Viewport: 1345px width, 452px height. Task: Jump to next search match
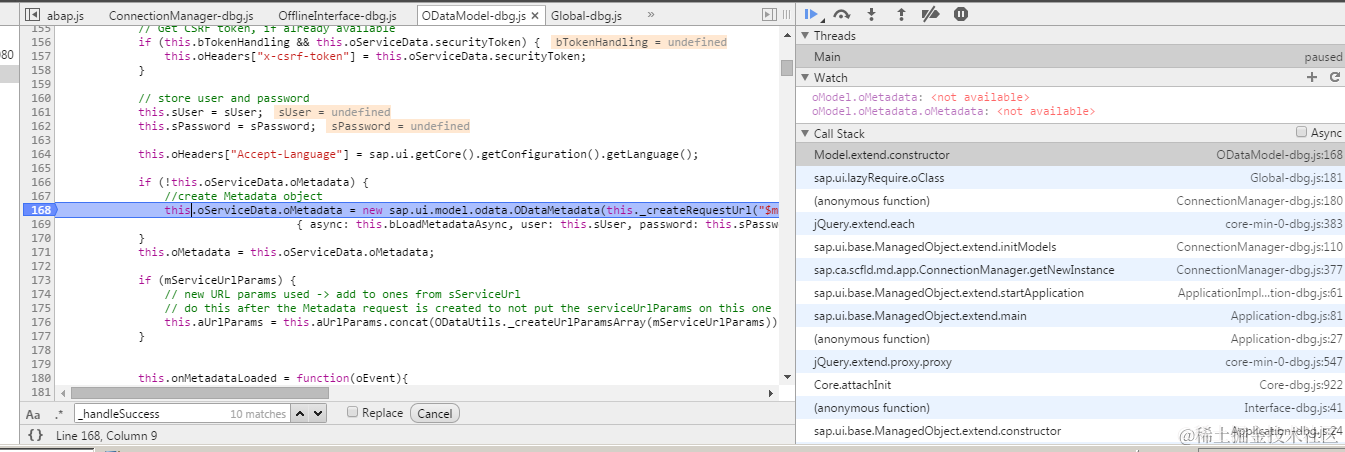pyautogui.click(x=318, y=413)
